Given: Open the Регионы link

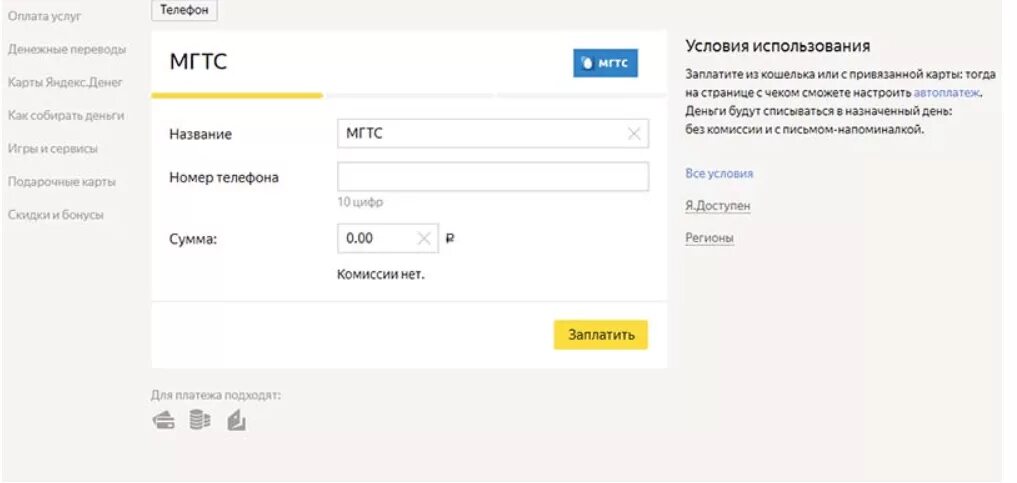Looking at the screenshot, I should (x=710, y=238).
